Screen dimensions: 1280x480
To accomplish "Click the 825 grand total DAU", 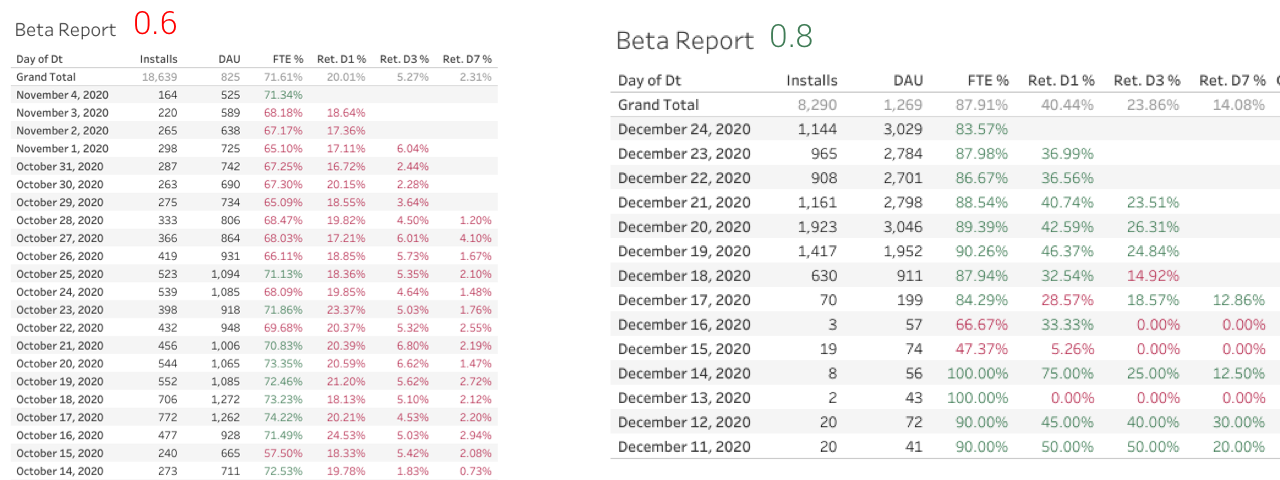I will [231, 77].
